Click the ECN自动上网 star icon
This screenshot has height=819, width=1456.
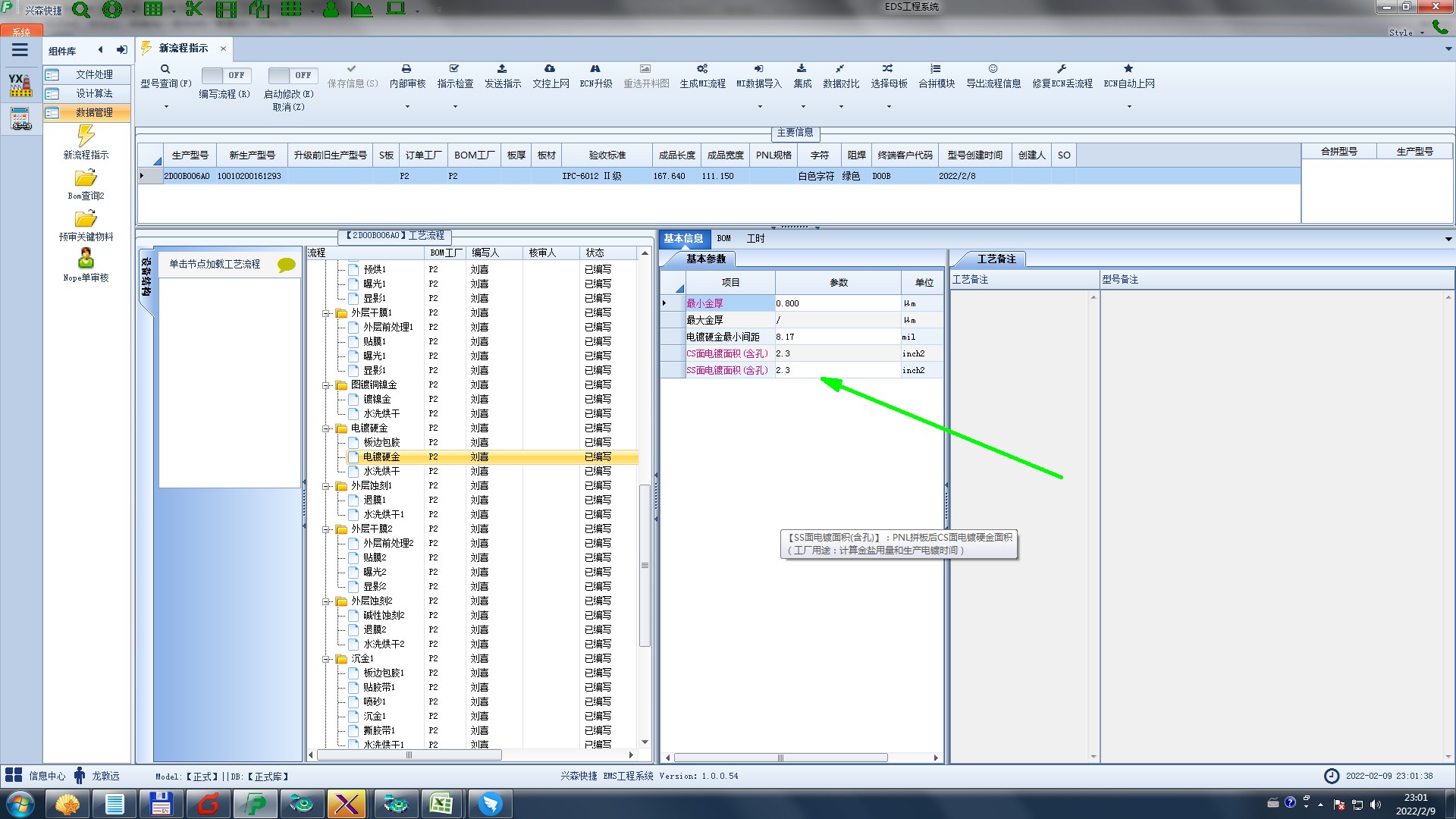tap(1128, 69)
